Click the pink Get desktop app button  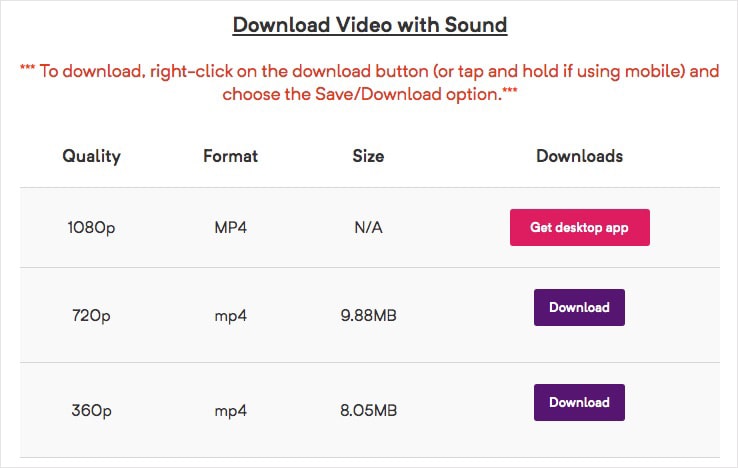(x=579, y=227)
